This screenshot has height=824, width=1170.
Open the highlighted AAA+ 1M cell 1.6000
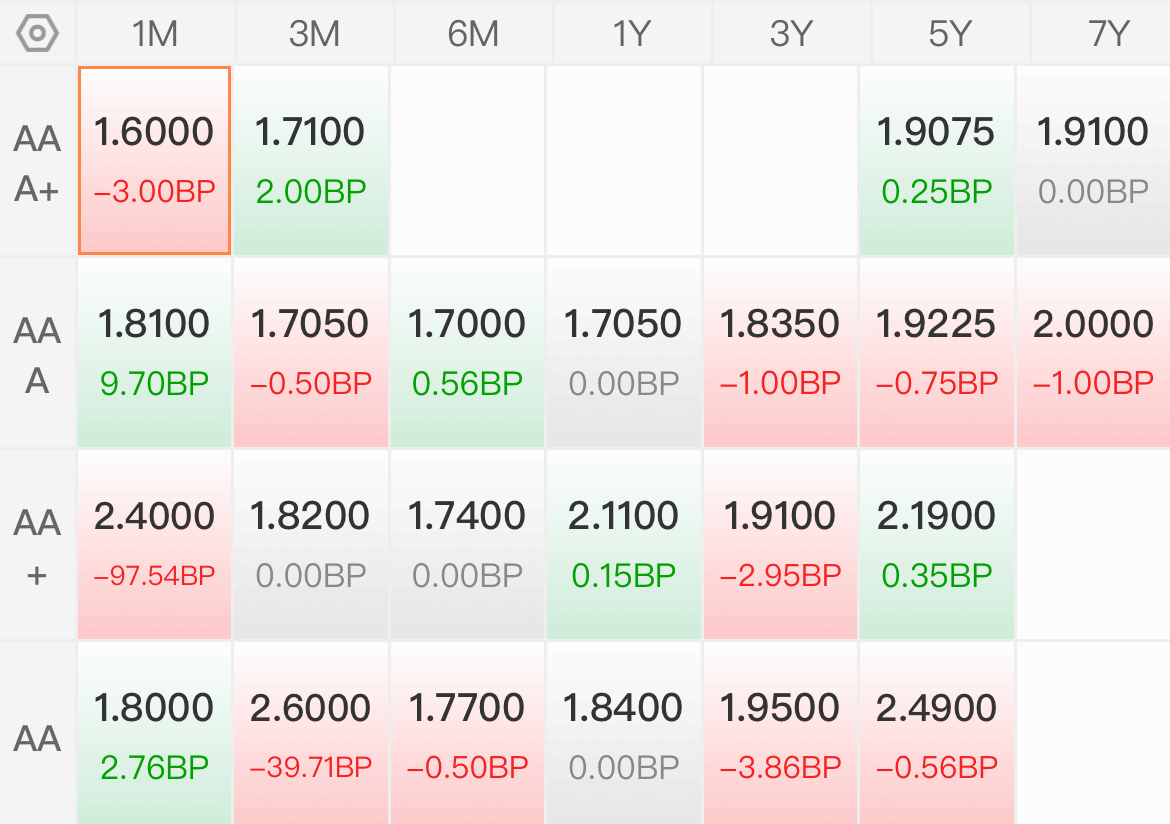click(154, 160)
